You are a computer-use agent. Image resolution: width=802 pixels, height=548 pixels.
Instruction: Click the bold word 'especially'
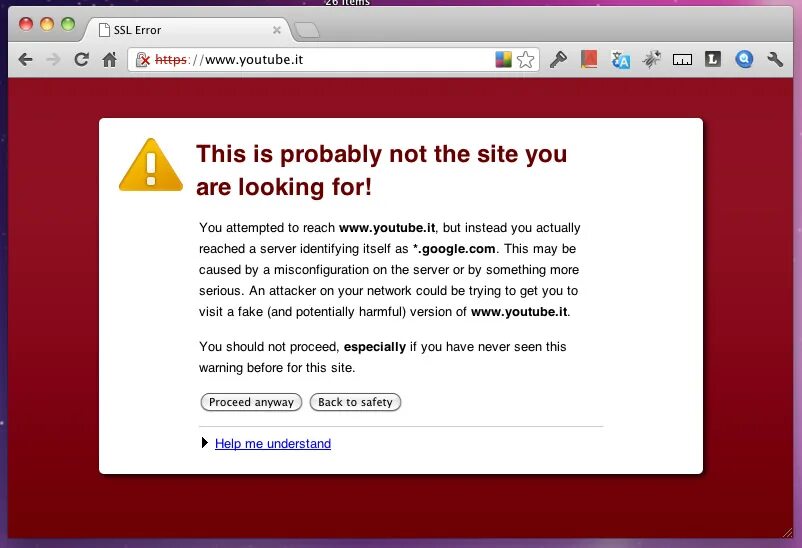click(x=374, y=347)
